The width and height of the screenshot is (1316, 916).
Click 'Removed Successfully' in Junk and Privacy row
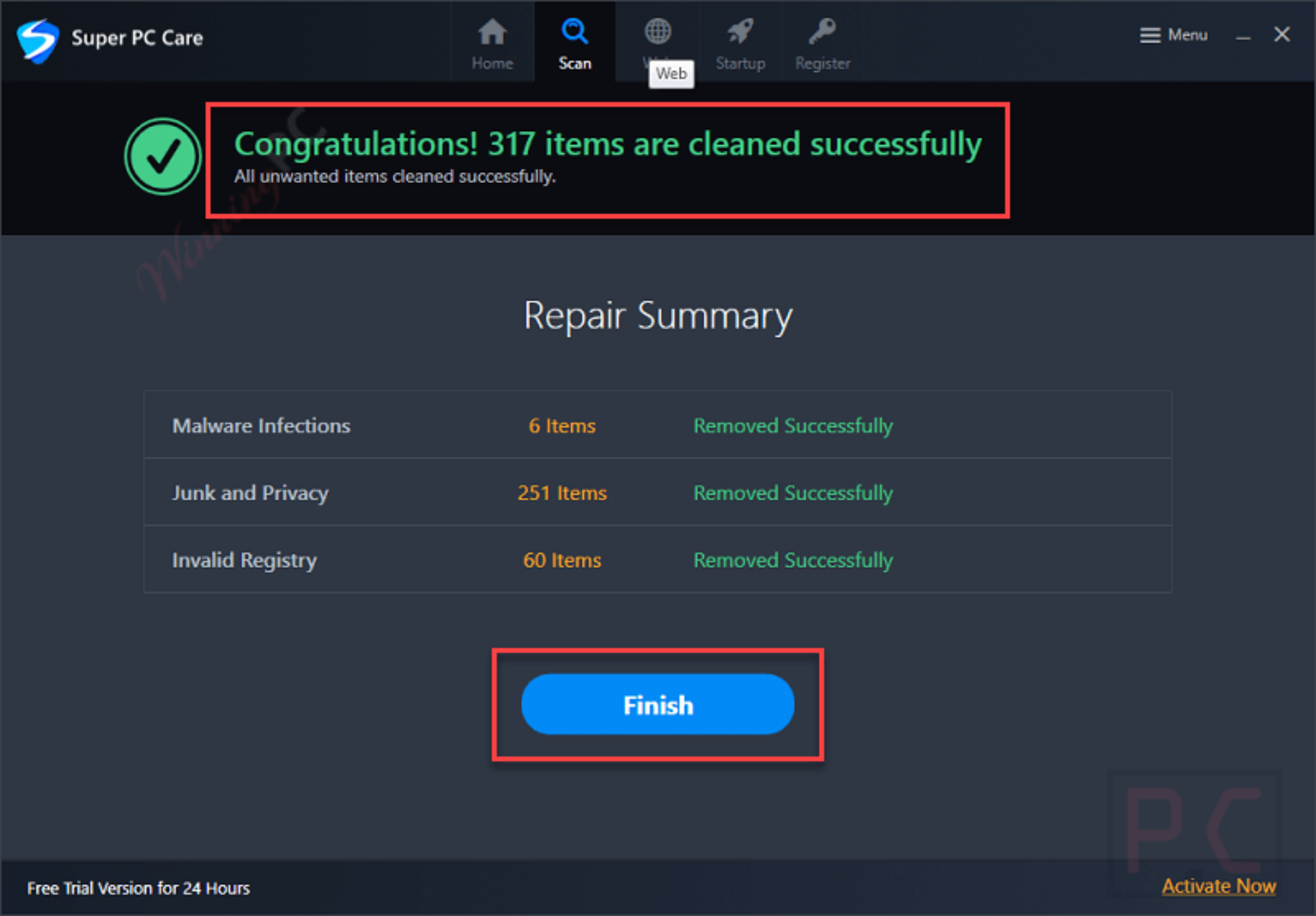pos(793,493)
